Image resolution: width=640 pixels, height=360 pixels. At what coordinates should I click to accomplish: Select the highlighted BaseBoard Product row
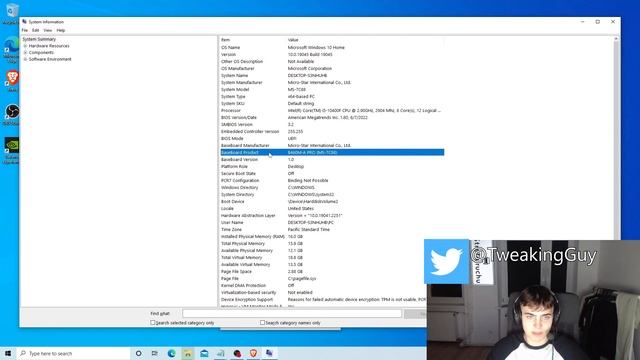click(332, 152)
